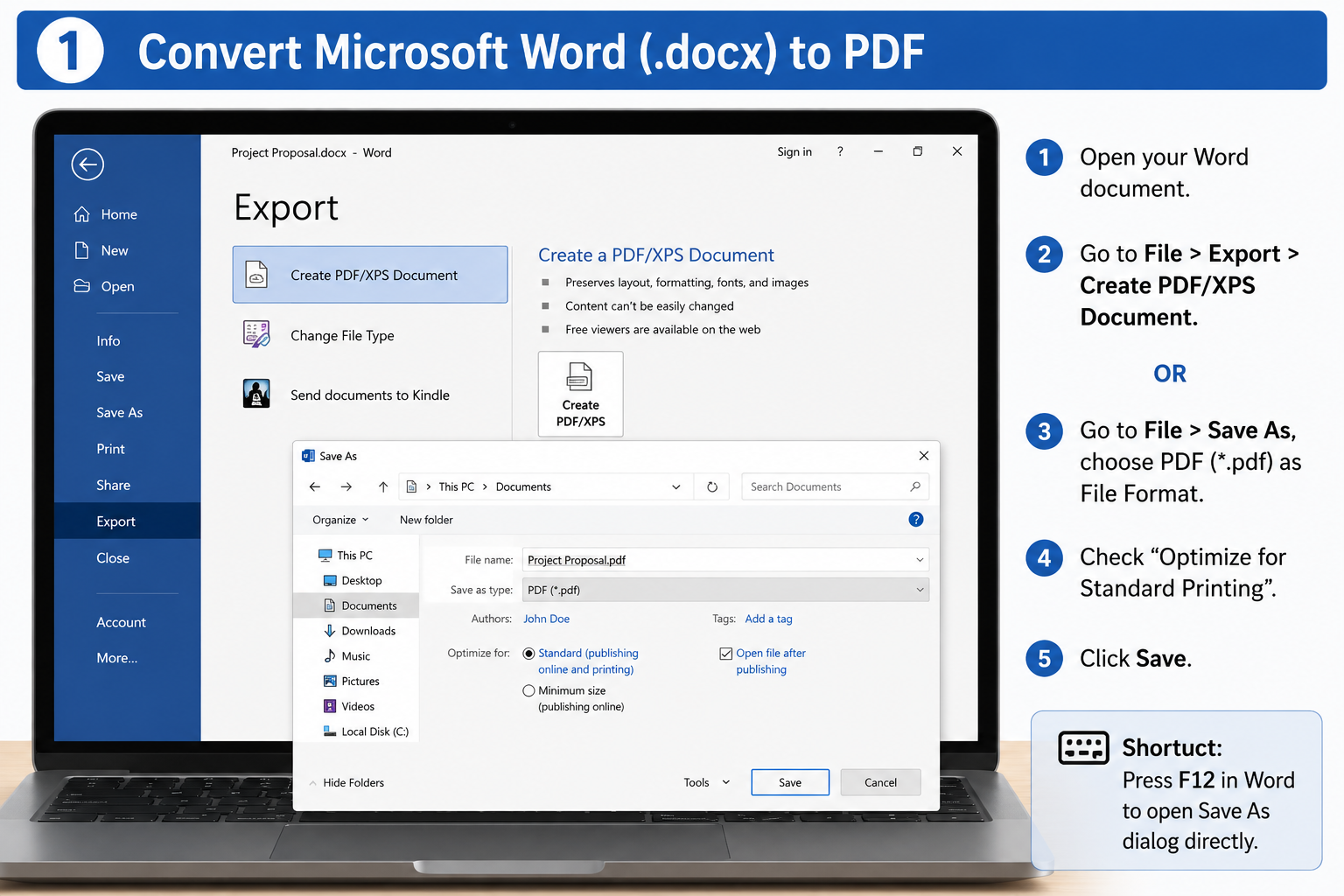This screenshot has width=1344, height=896.
Task: Click Close in the backstage sidebar
Action: point(113,557)
